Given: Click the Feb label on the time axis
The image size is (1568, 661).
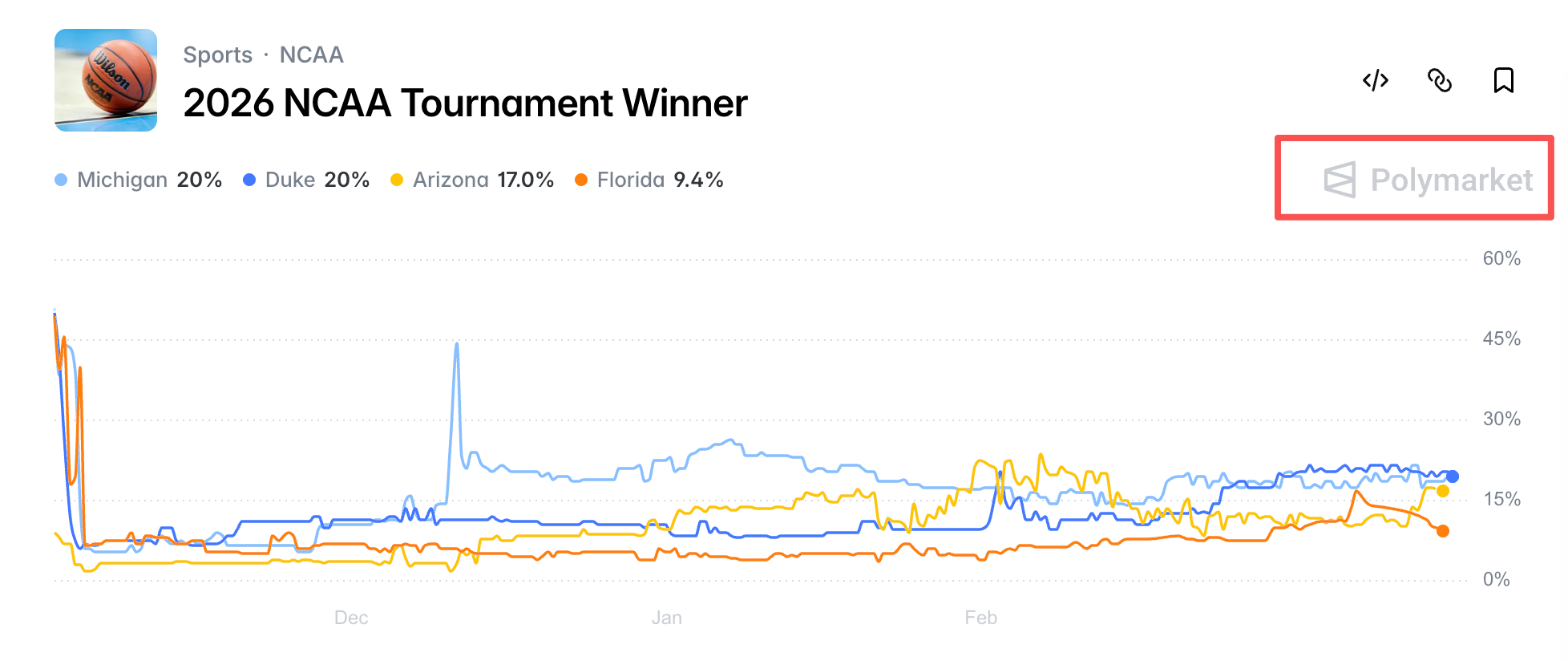Looking at the screenshot, I should click(x=980, y=618).
